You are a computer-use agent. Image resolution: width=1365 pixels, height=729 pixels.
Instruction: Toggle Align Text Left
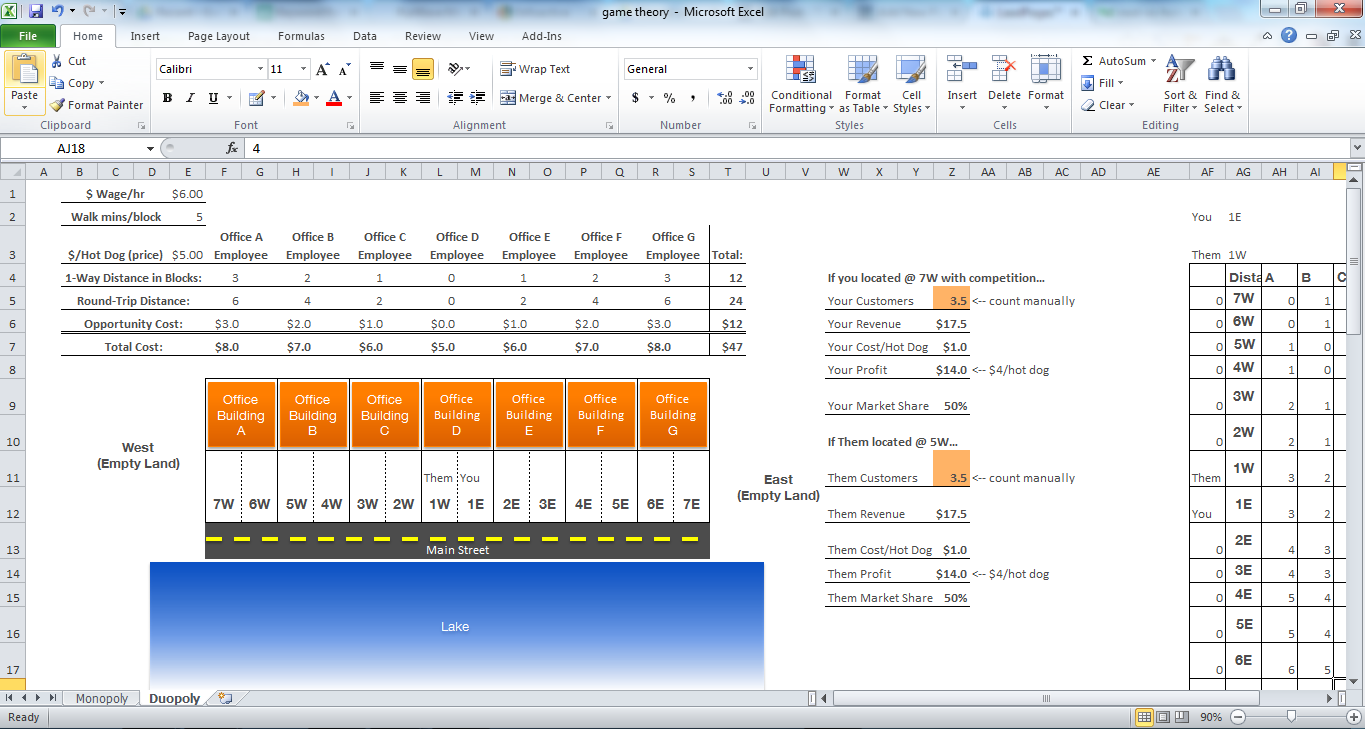377,98
